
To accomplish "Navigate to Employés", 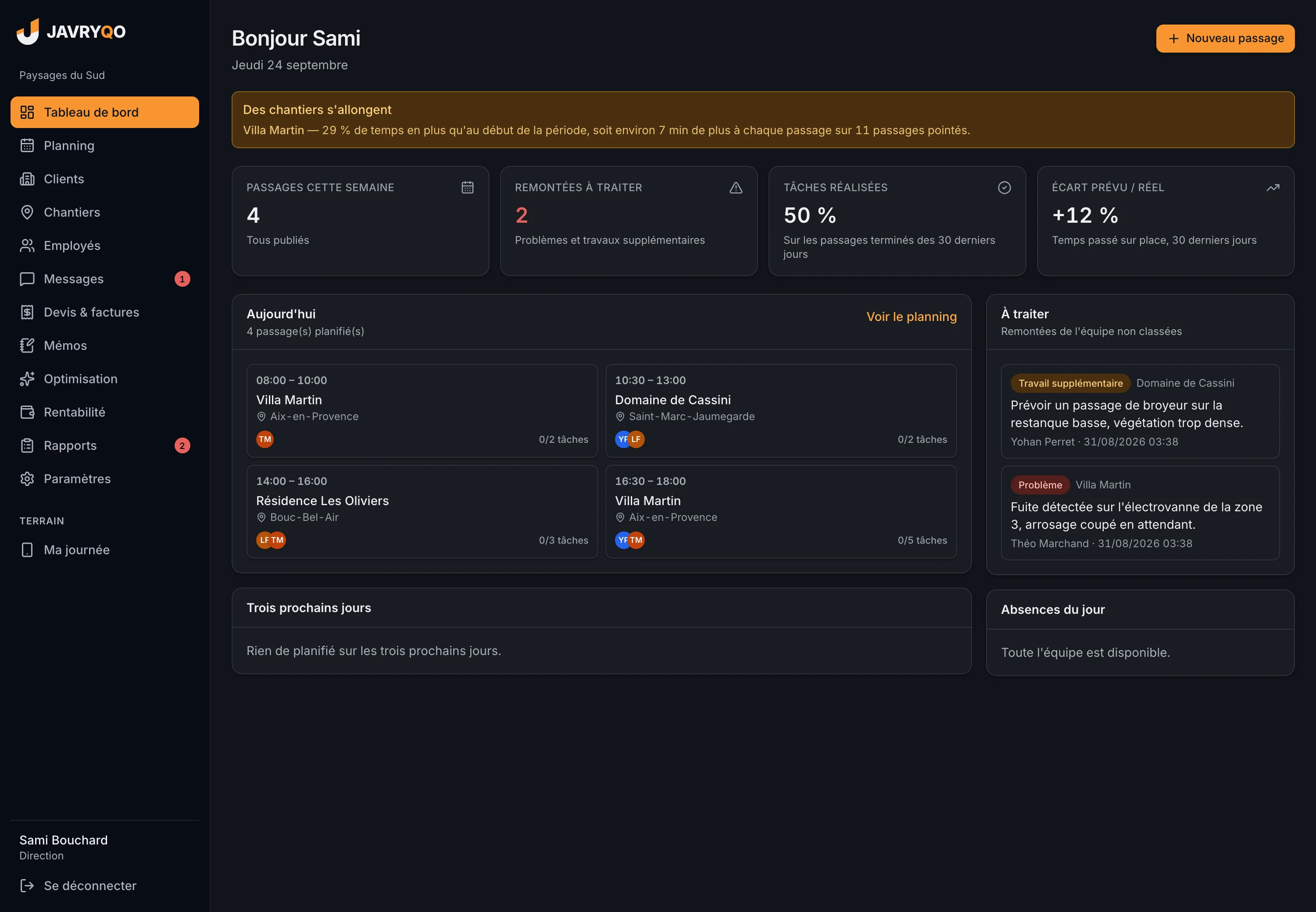I will pyautogui.click(x=104, y=245).
